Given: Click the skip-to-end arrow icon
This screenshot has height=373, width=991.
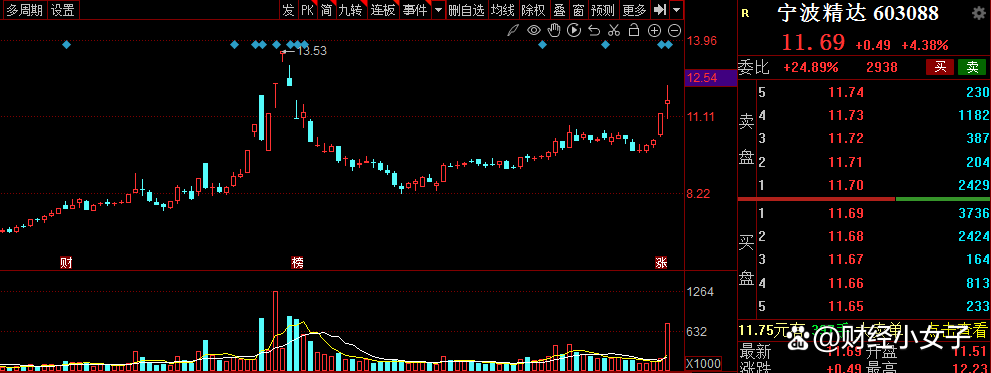Looking at the screenshot, I should (660, 9).
